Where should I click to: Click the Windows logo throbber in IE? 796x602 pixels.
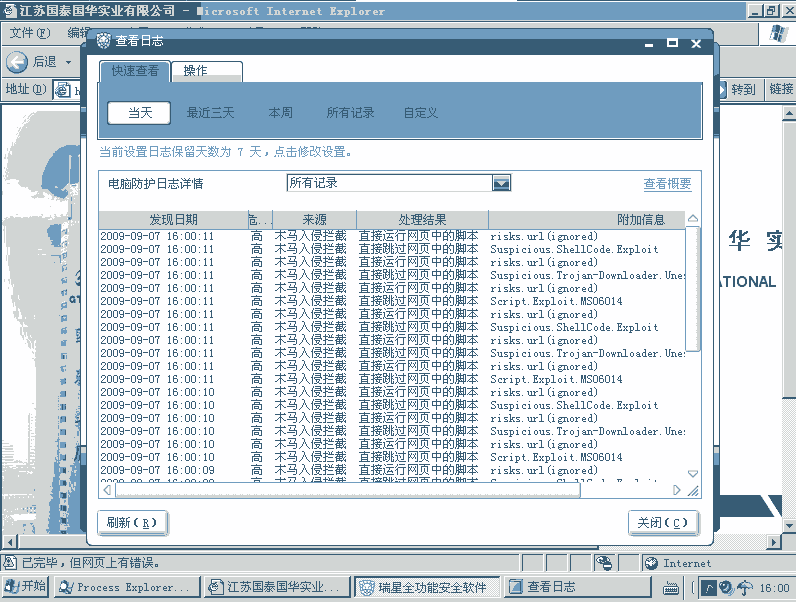(778, 34)
